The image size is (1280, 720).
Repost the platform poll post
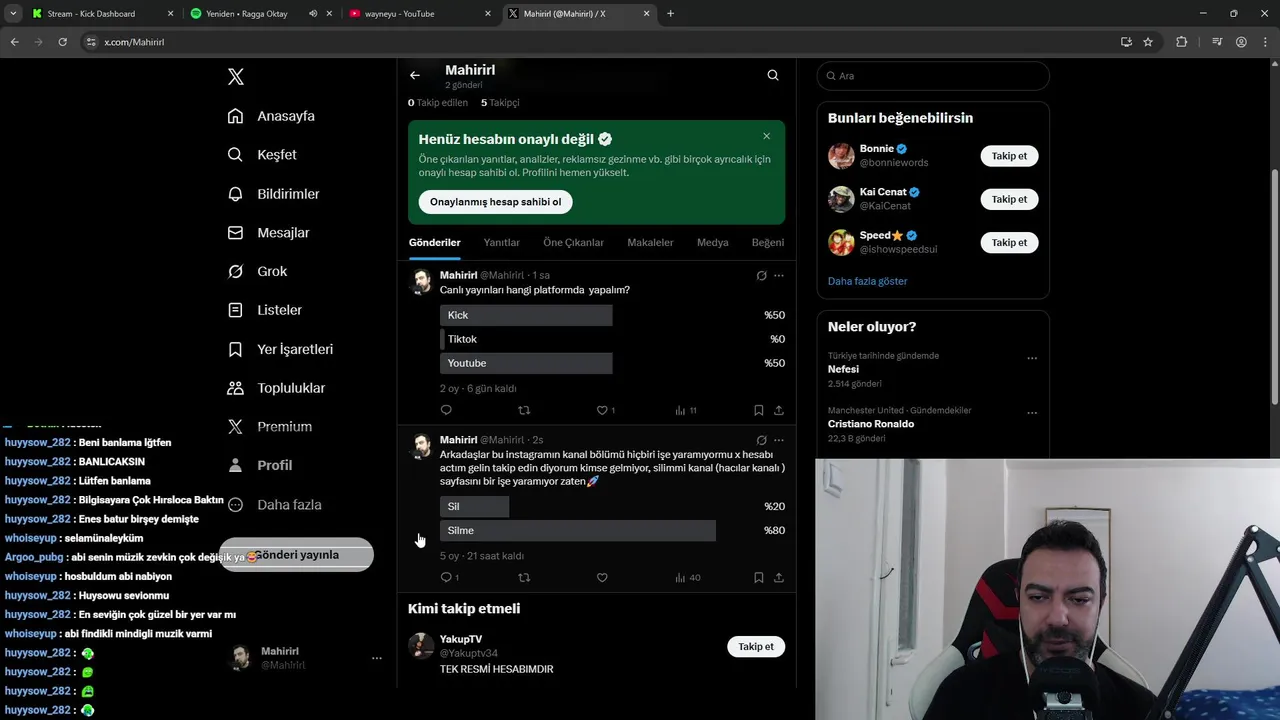(524, 410)
